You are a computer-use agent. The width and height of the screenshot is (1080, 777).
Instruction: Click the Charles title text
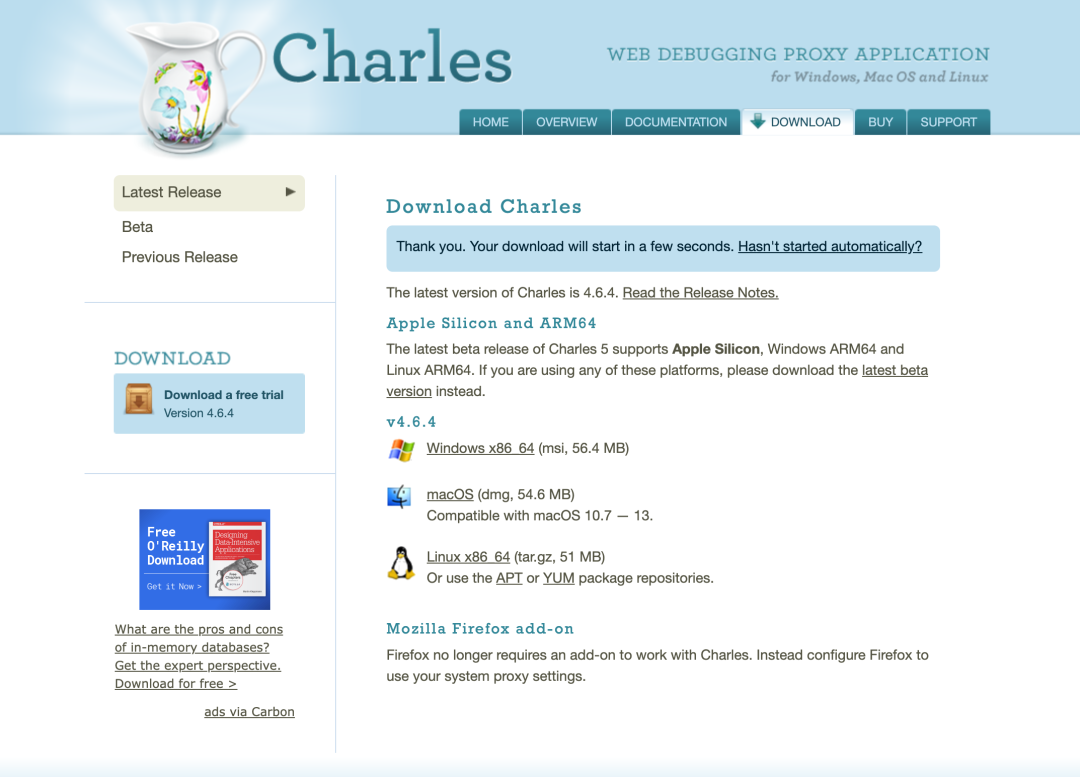click(392, 58)
